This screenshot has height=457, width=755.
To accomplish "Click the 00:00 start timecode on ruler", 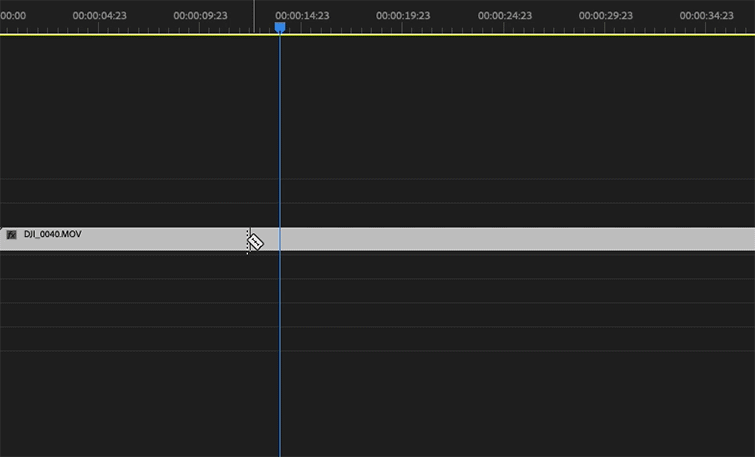I will tap(13, 16).
